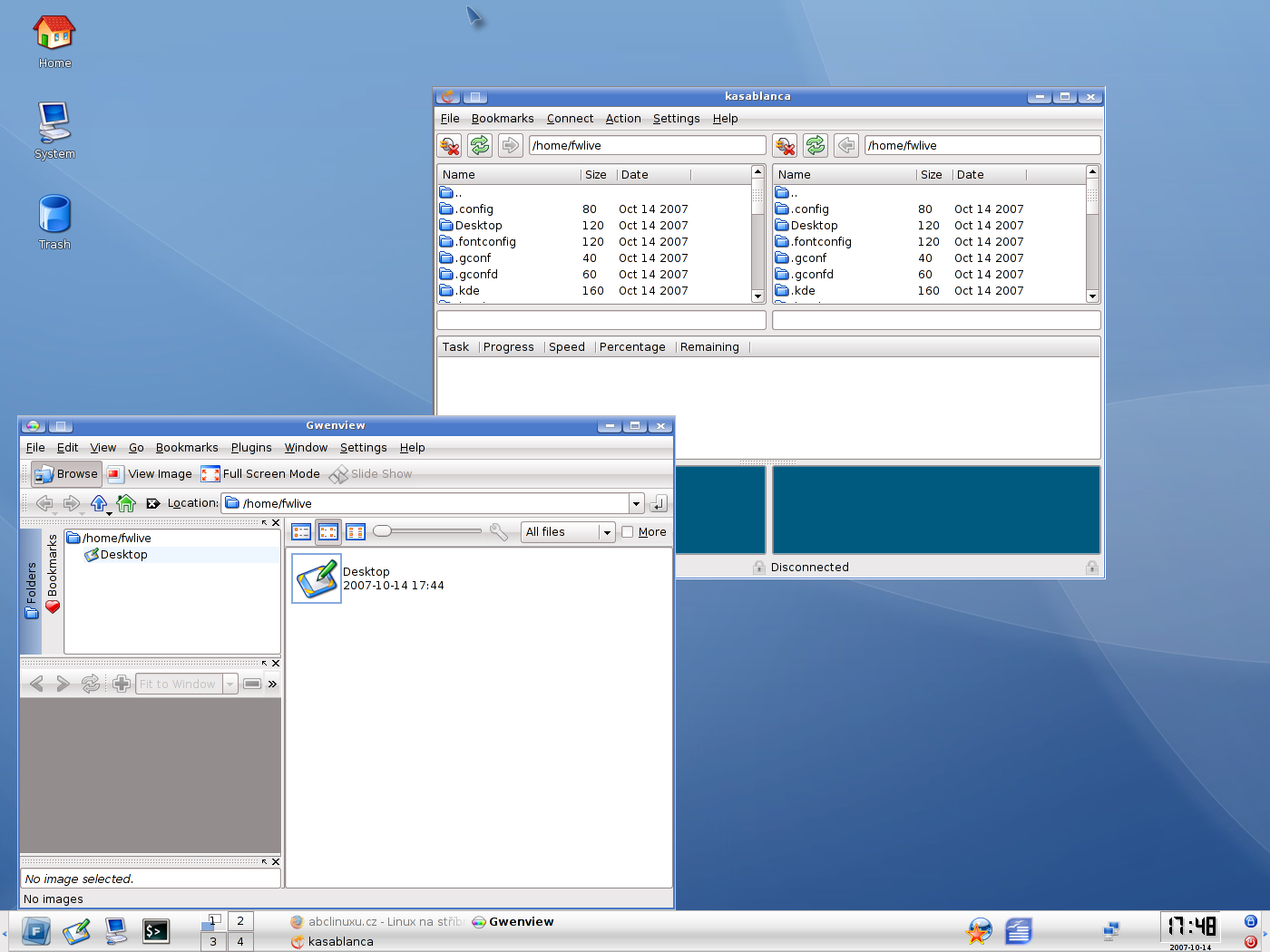
Task: Launch the terminal from the panel
Action: pyautogui.click(x=156, y=931)
